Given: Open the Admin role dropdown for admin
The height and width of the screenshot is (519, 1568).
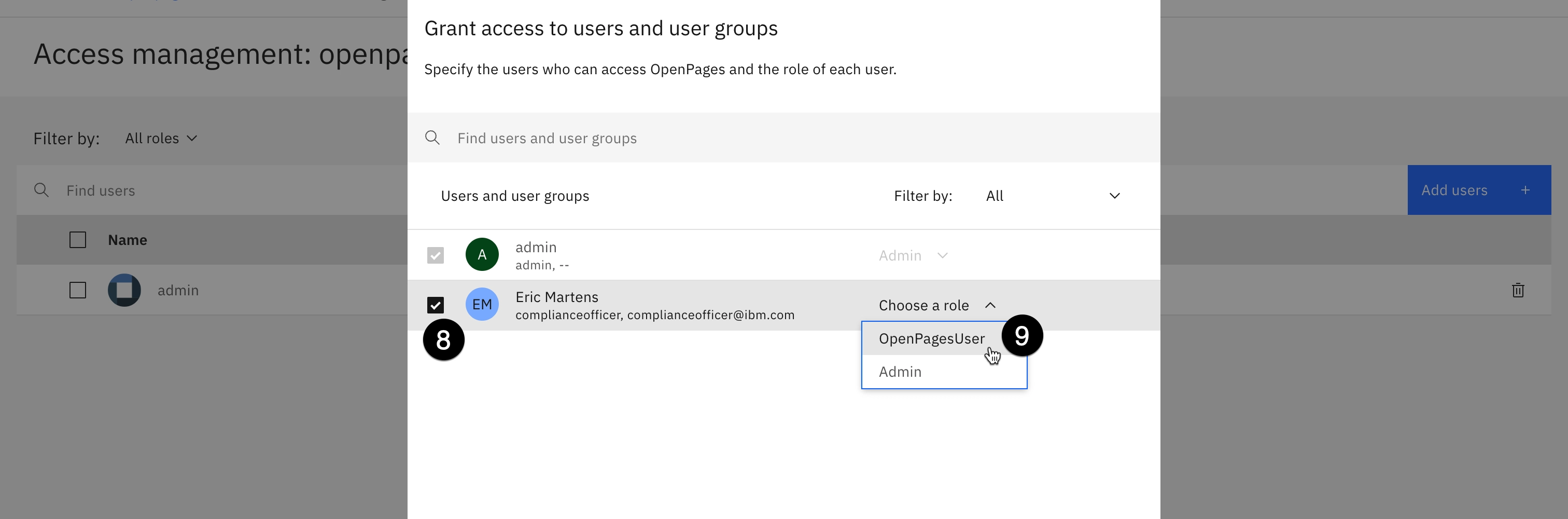Looking at the screenshot, I should coord(913,255).
